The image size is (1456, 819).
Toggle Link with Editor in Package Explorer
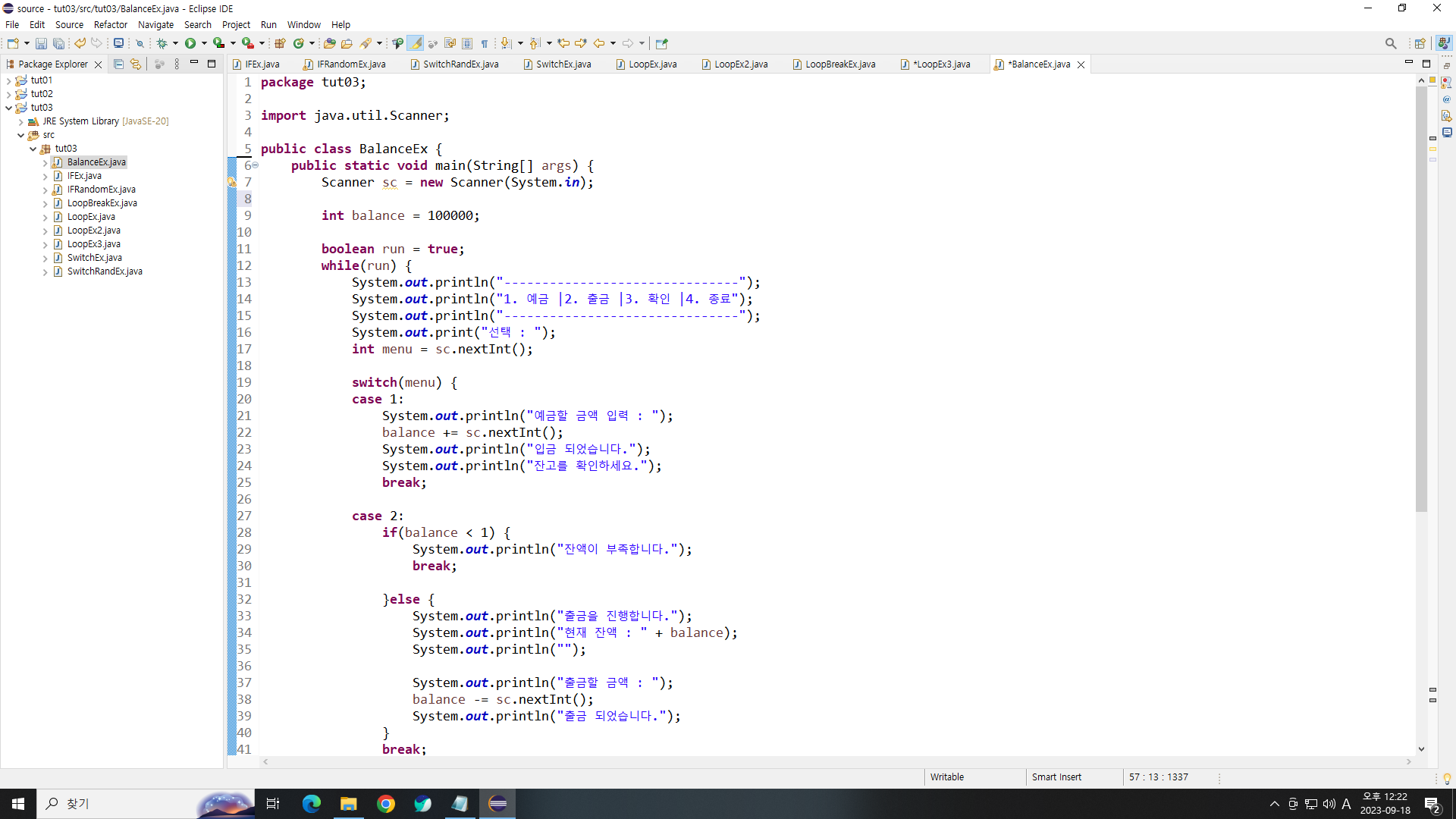coord(136,64)
